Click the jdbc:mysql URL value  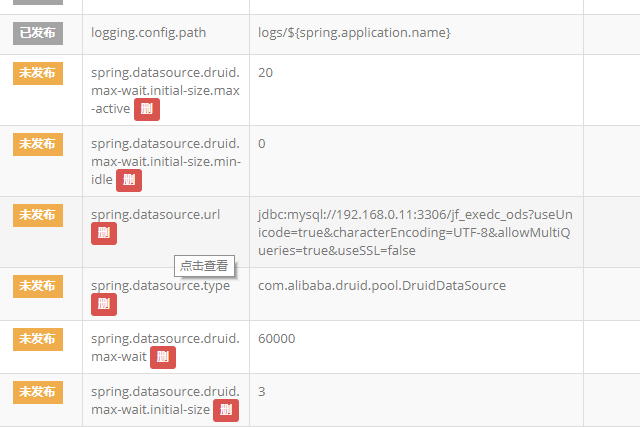pos(415,232)
